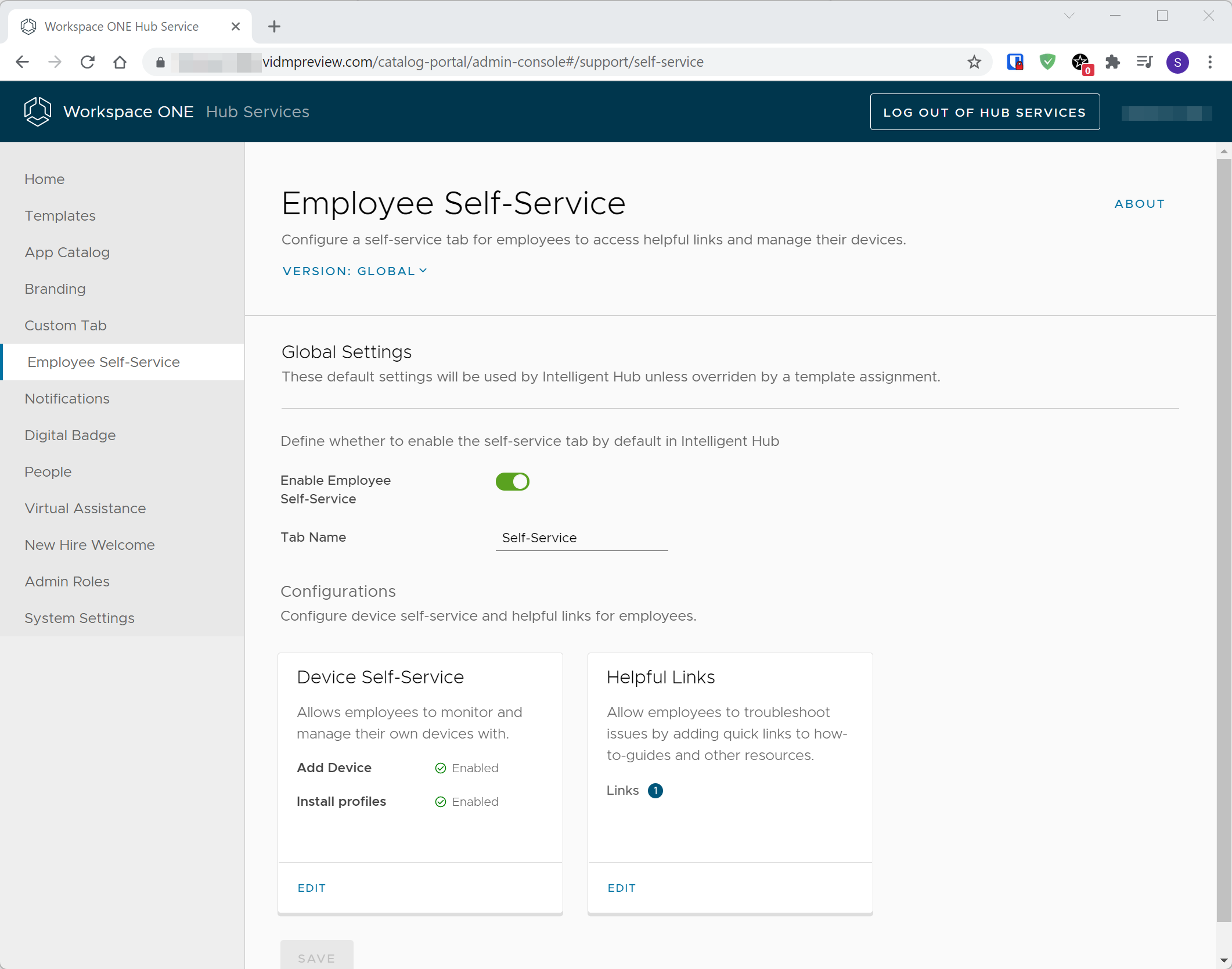Click the Tab Name input field
This screenshot has height=969, width=1232.
pyautogui.click(x=582, y=538)
